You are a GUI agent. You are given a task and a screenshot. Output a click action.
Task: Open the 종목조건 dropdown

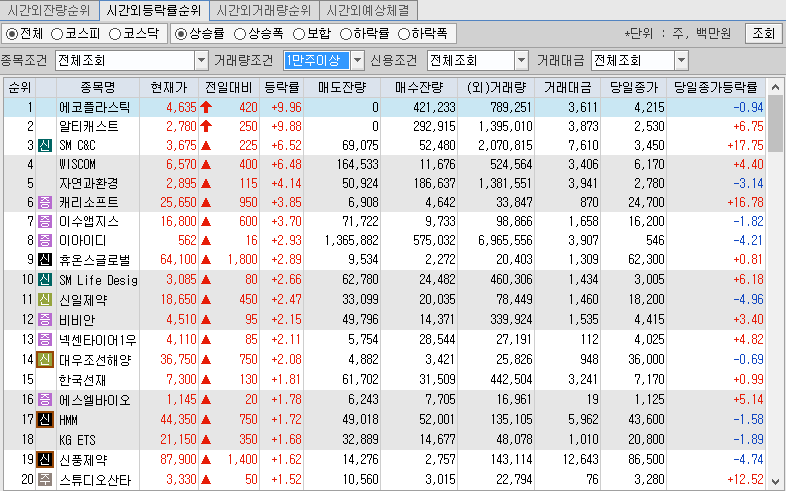click(202, 61)
